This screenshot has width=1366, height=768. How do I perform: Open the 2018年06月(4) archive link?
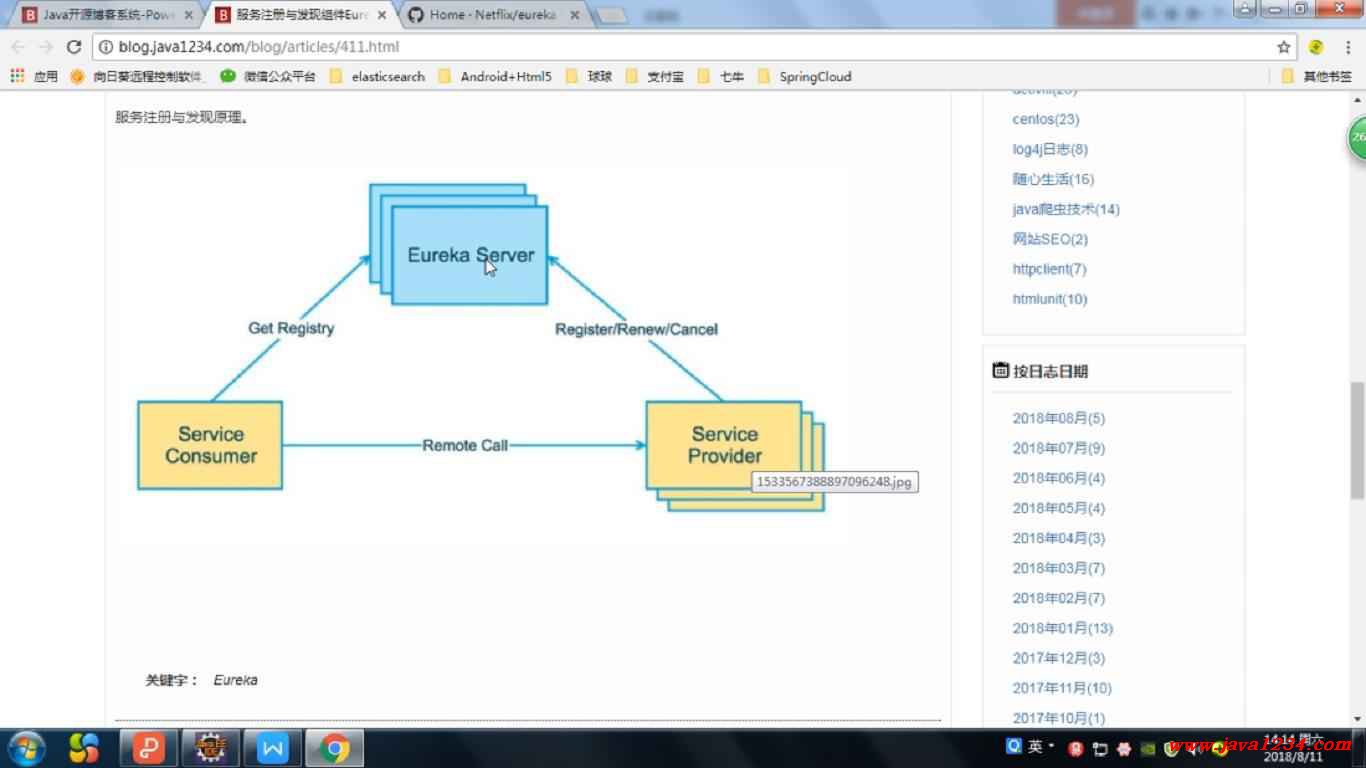(1059, 478)
